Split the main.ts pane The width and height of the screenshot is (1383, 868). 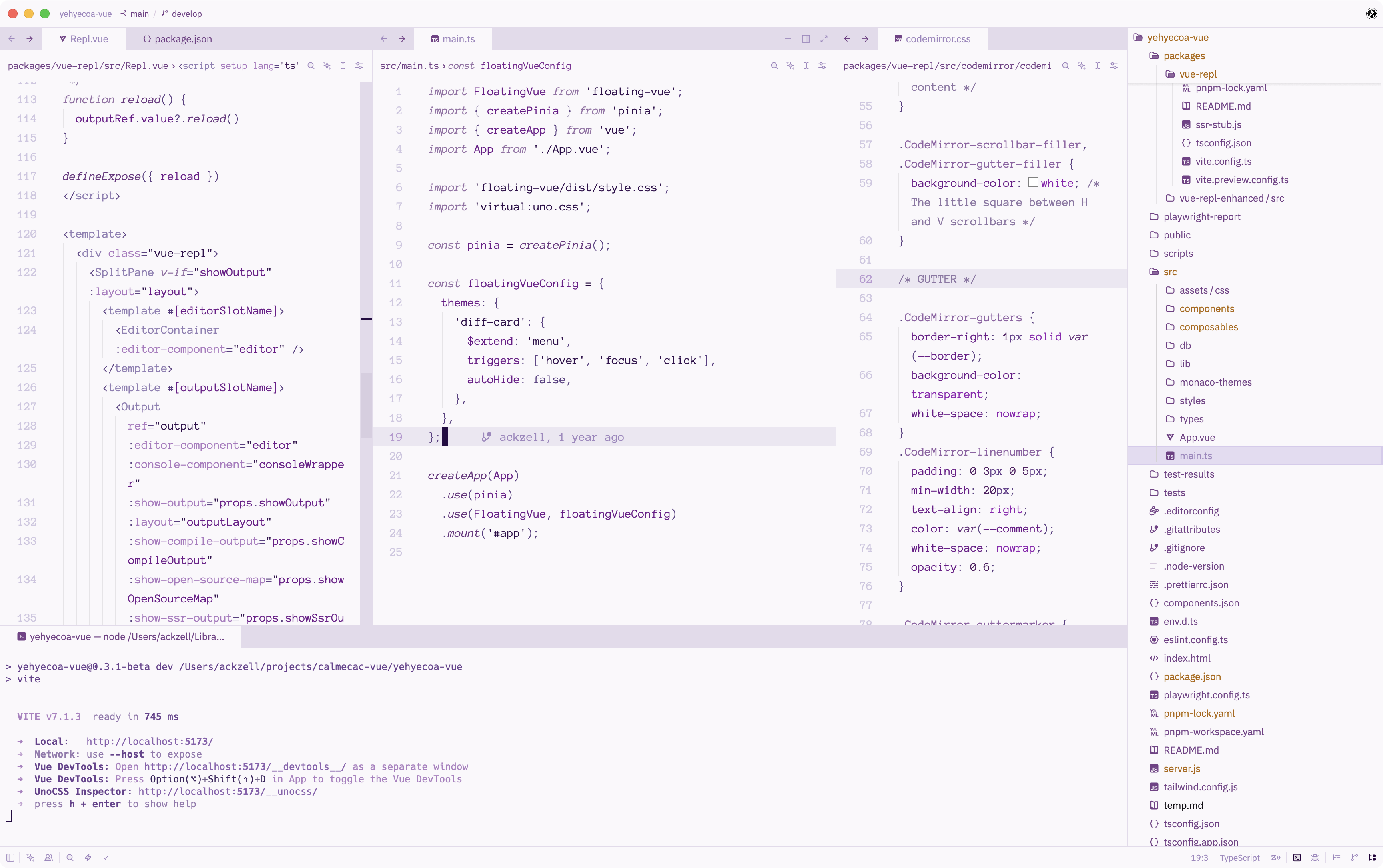coord(806,38)
